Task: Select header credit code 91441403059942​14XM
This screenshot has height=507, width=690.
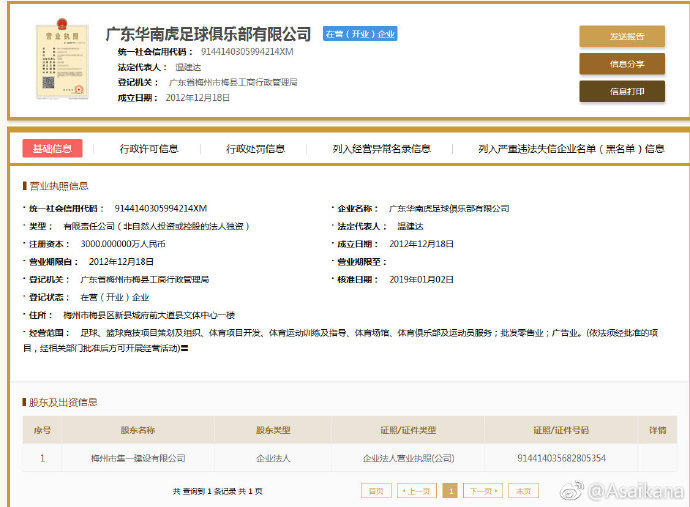Action: [247, 51]
